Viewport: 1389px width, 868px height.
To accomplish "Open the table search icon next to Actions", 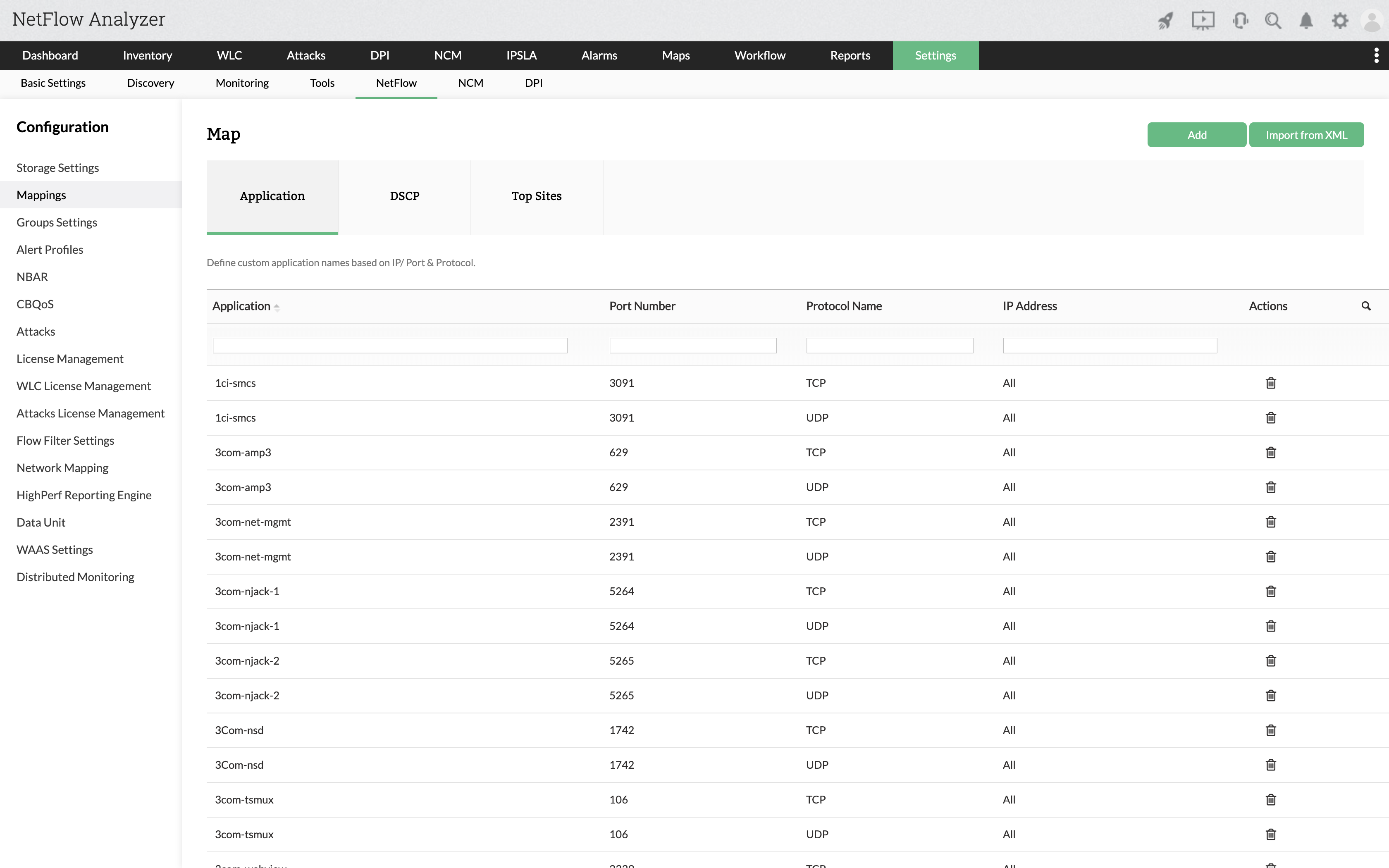I will [1367, 306].
